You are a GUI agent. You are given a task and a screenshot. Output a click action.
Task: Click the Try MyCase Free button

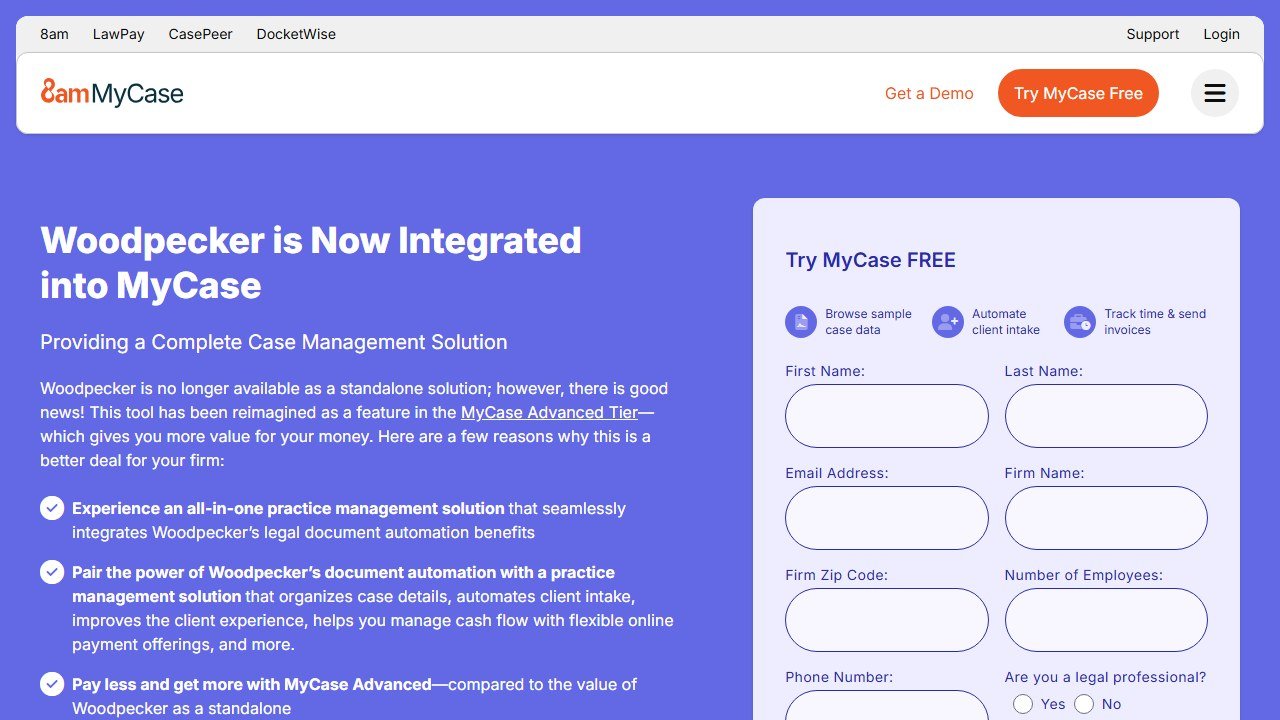tap(1078, 93)
